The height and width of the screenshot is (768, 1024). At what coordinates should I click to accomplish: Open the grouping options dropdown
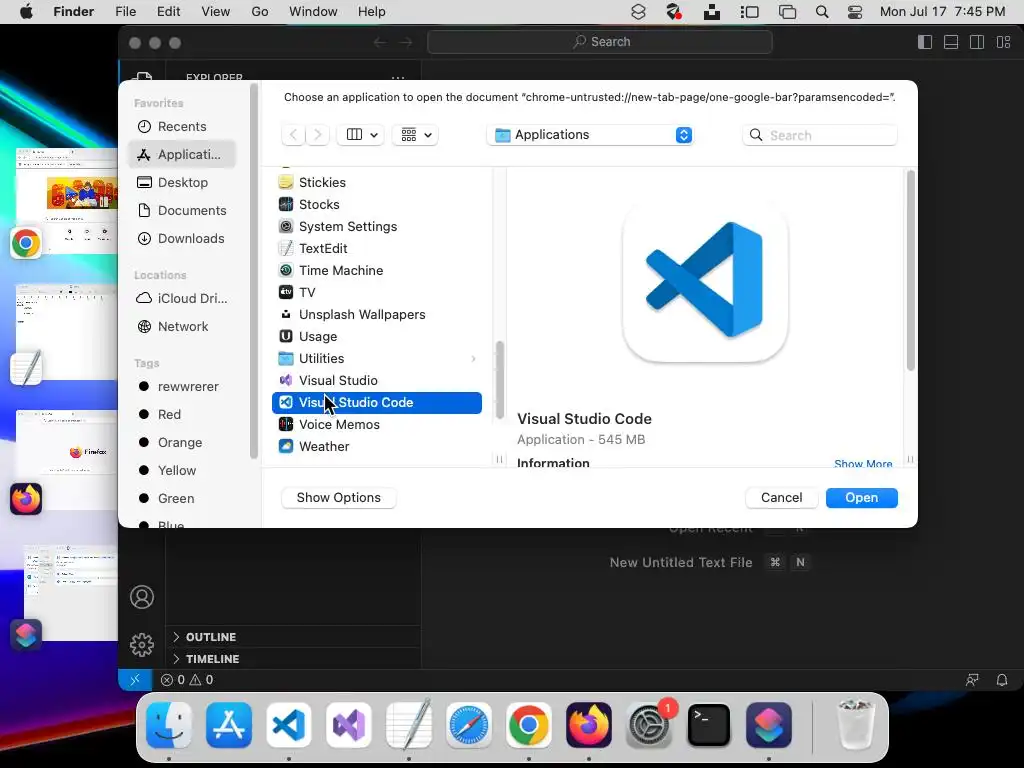[415, 135]
